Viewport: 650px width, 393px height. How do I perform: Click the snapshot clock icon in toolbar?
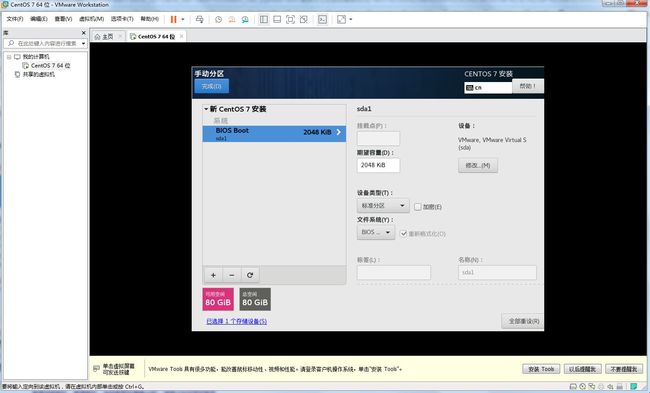point(218,19)
